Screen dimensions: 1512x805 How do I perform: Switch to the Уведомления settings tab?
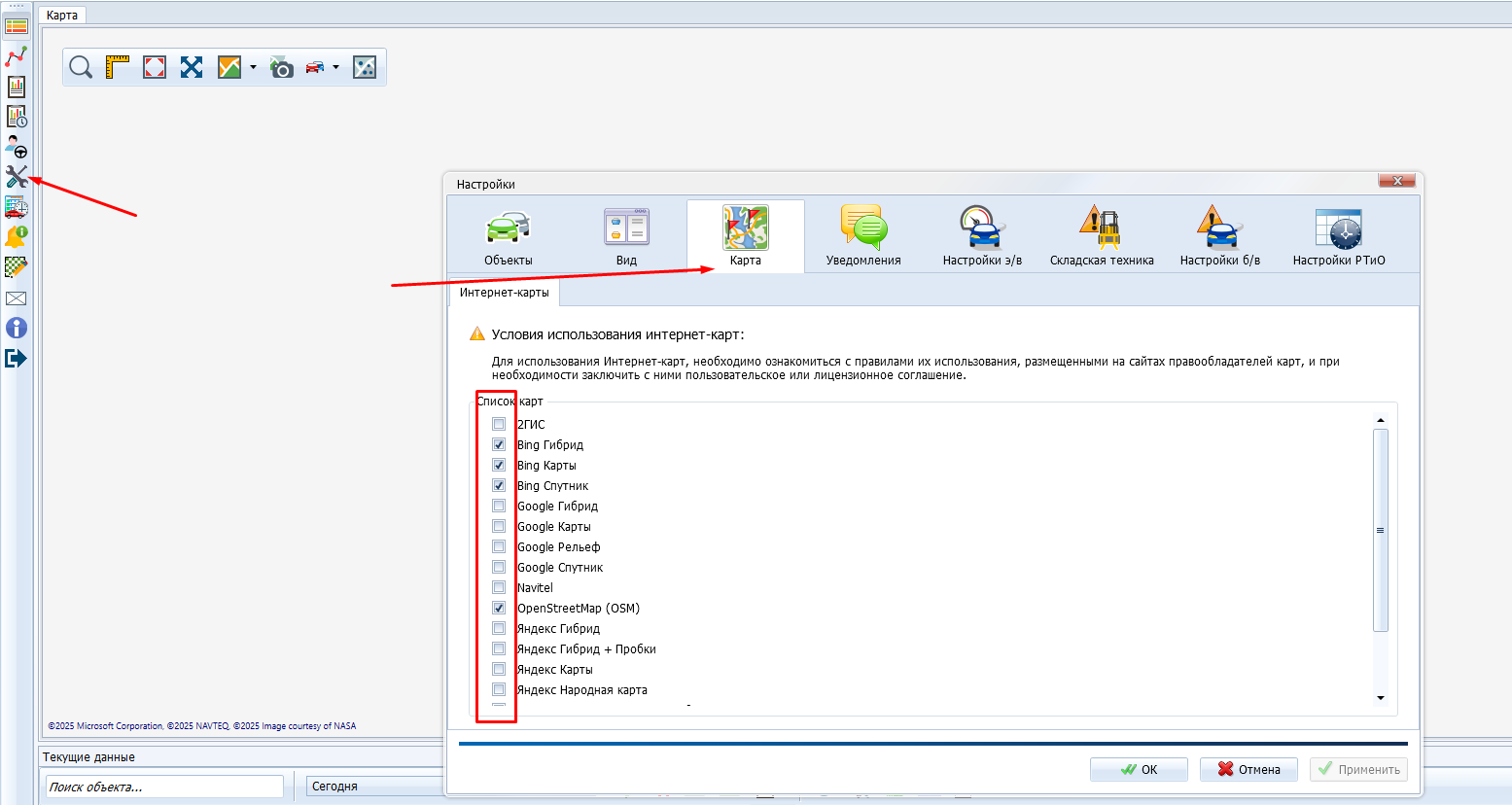863,237
